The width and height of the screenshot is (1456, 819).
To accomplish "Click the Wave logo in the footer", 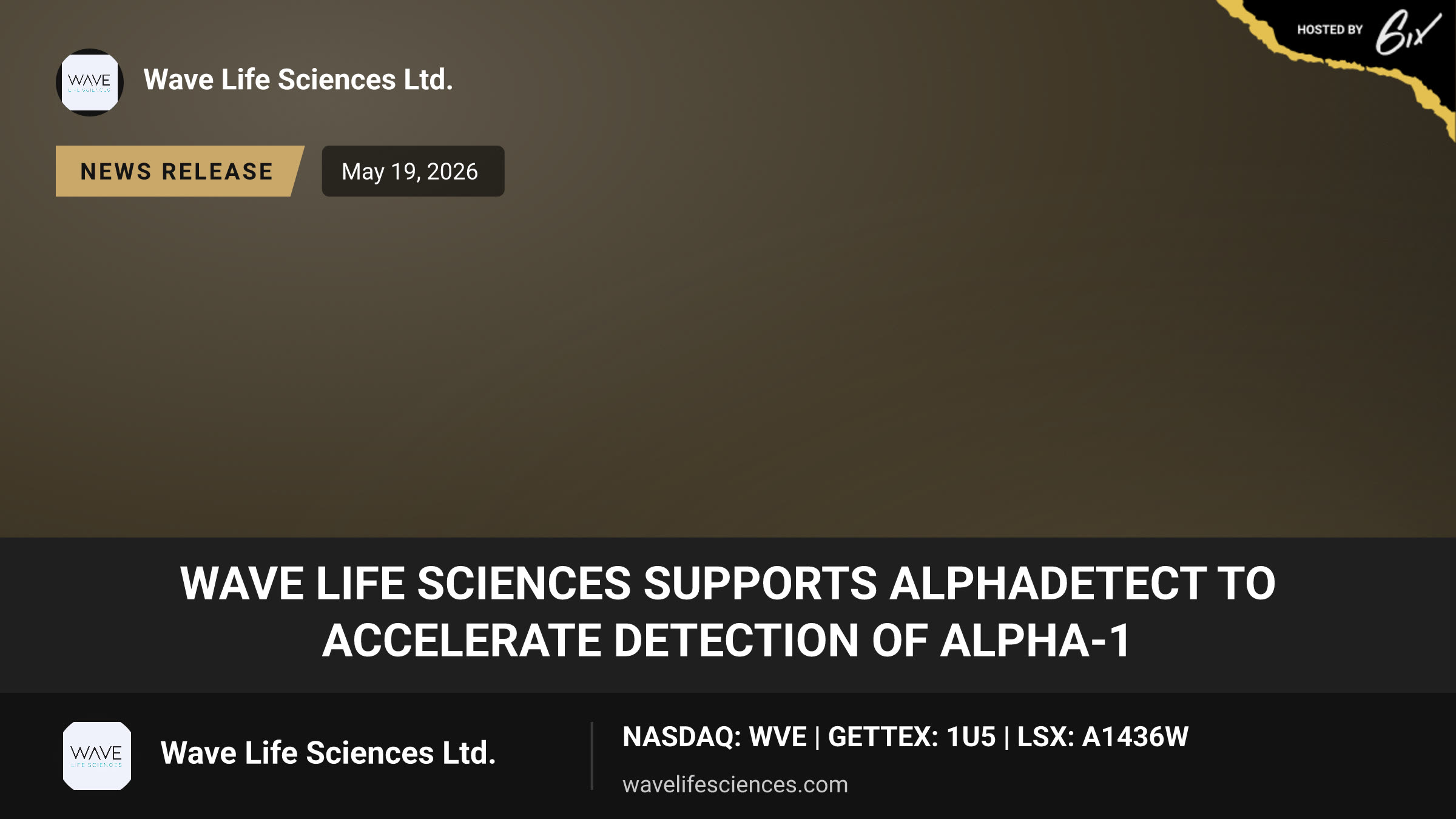I will click(x=97, y=756).
